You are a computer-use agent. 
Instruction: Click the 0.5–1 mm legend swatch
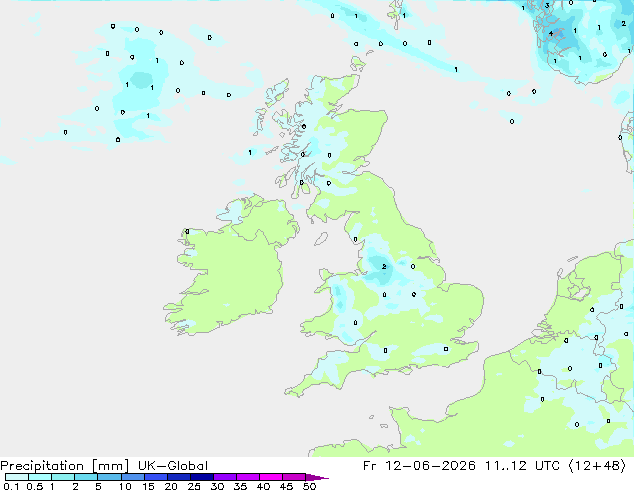(x=40, y=477)
